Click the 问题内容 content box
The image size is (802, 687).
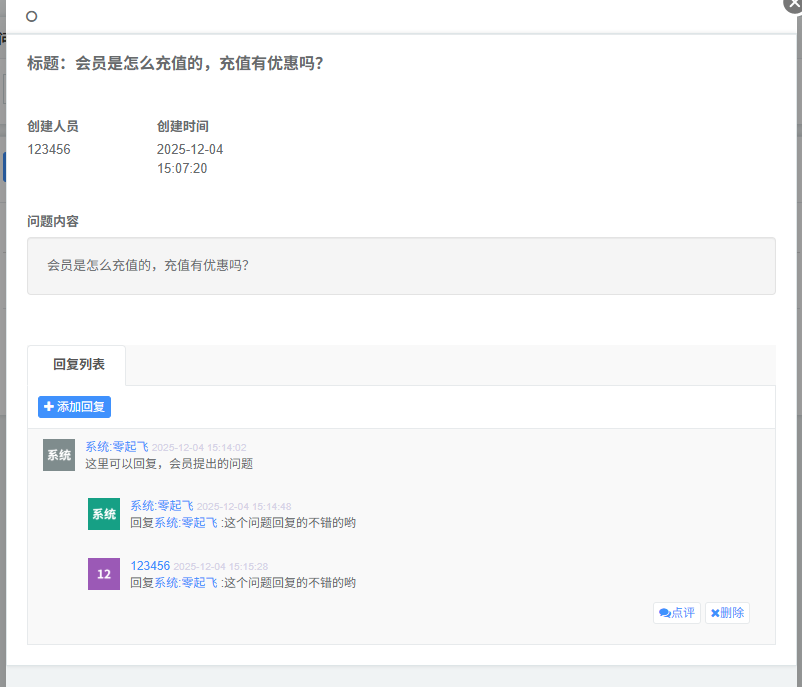point(400,266)
